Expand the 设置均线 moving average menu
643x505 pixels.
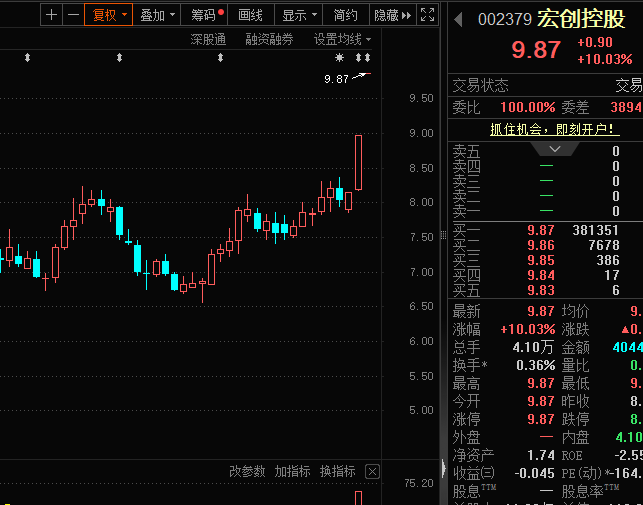342,39
